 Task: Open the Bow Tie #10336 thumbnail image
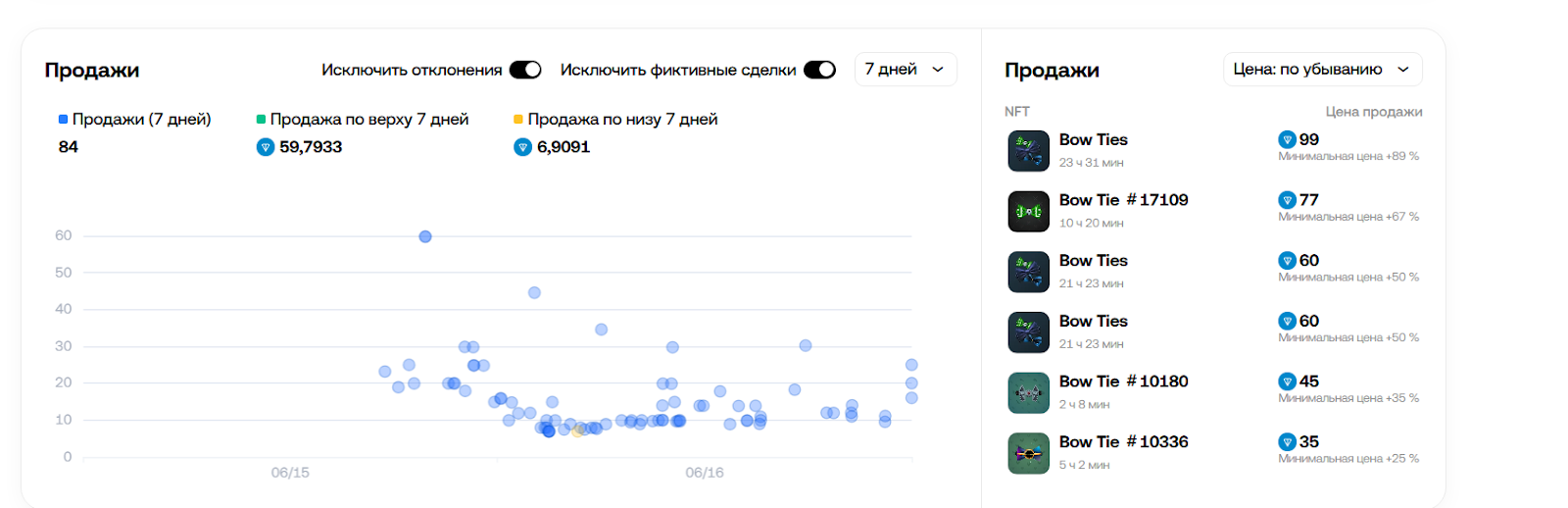coord(1028,453)
